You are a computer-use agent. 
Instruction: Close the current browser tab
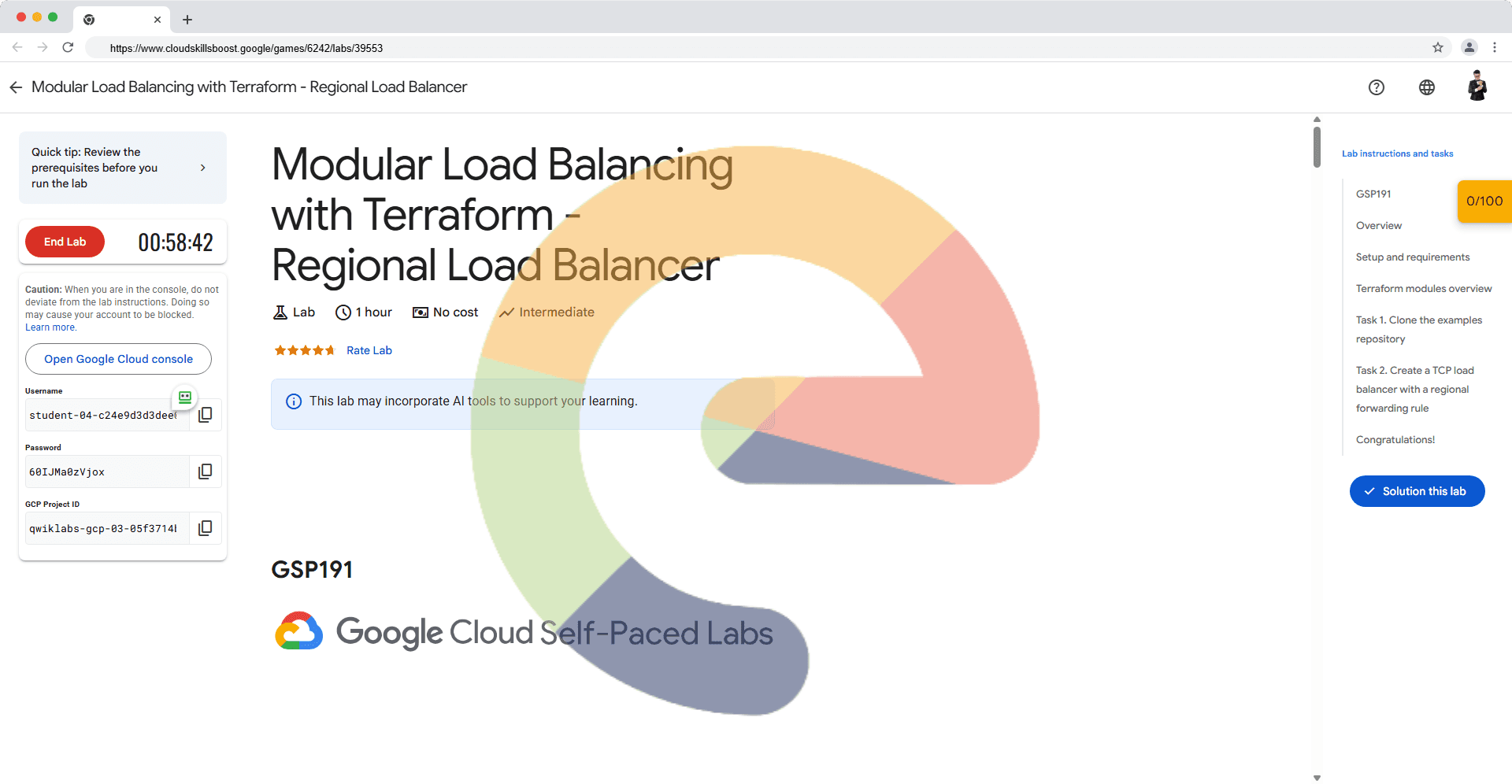point(157,20)
